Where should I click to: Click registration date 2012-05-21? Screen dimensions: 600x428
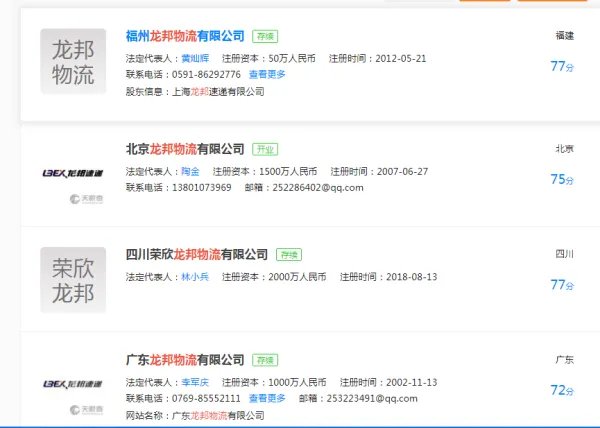pos(401,59)
